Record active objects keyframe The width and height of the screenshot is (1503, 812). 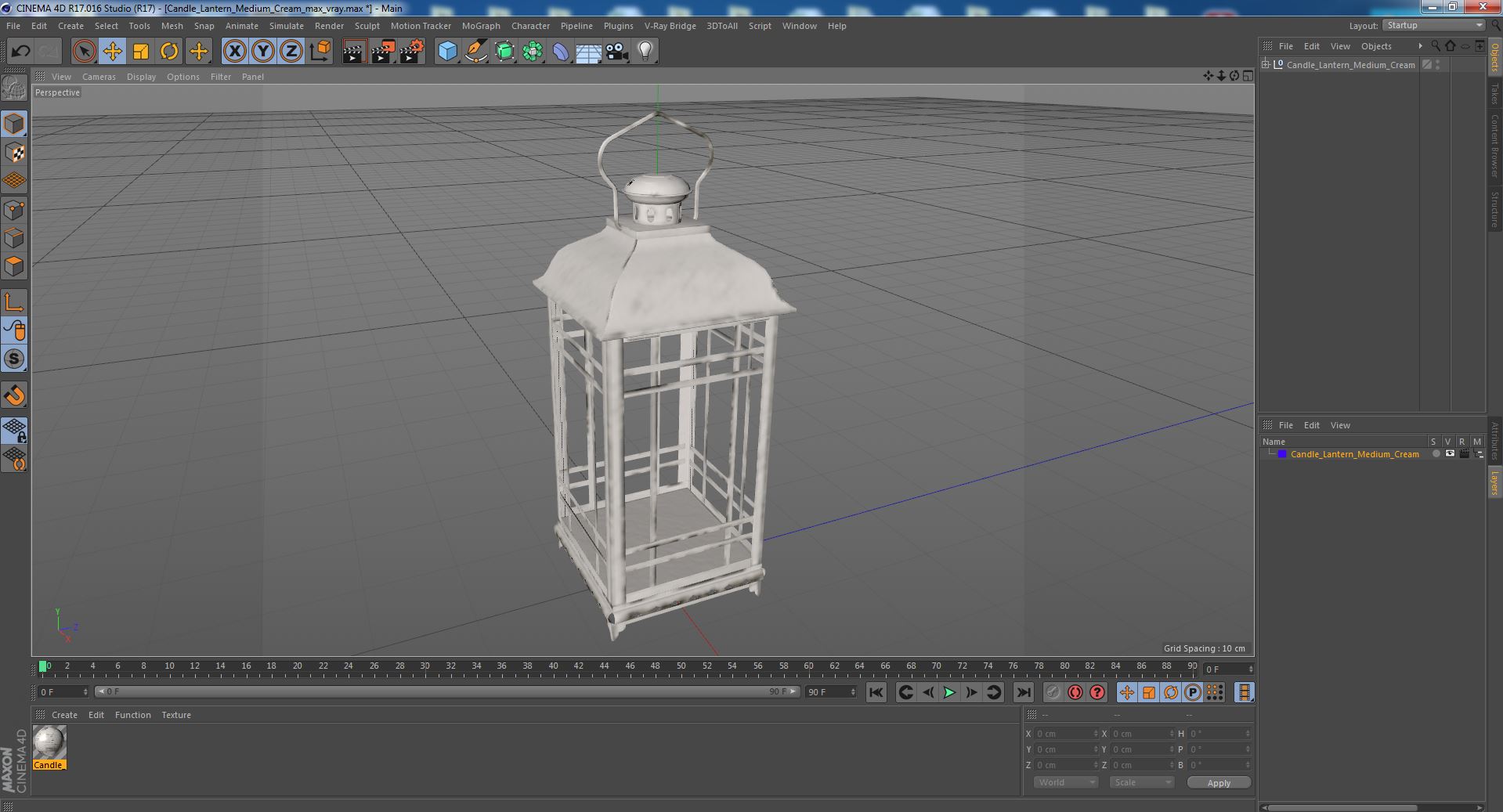point(1053,692)
